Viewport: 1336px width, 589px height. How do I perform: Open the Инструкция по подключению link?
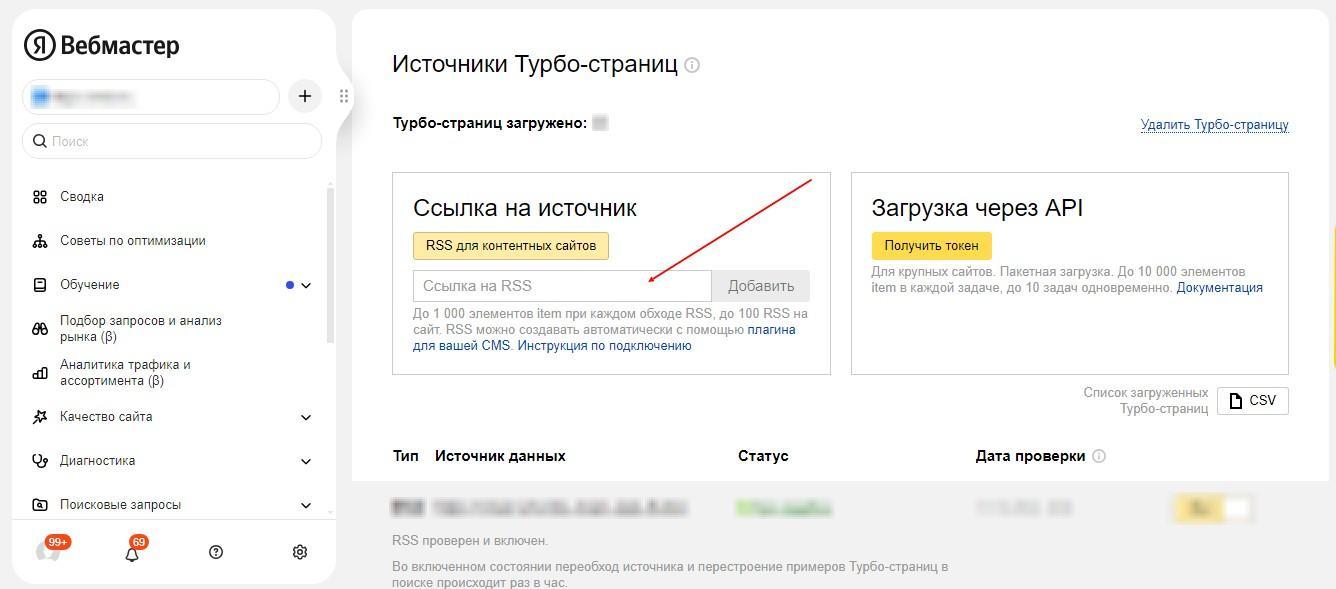pos(604,346)
